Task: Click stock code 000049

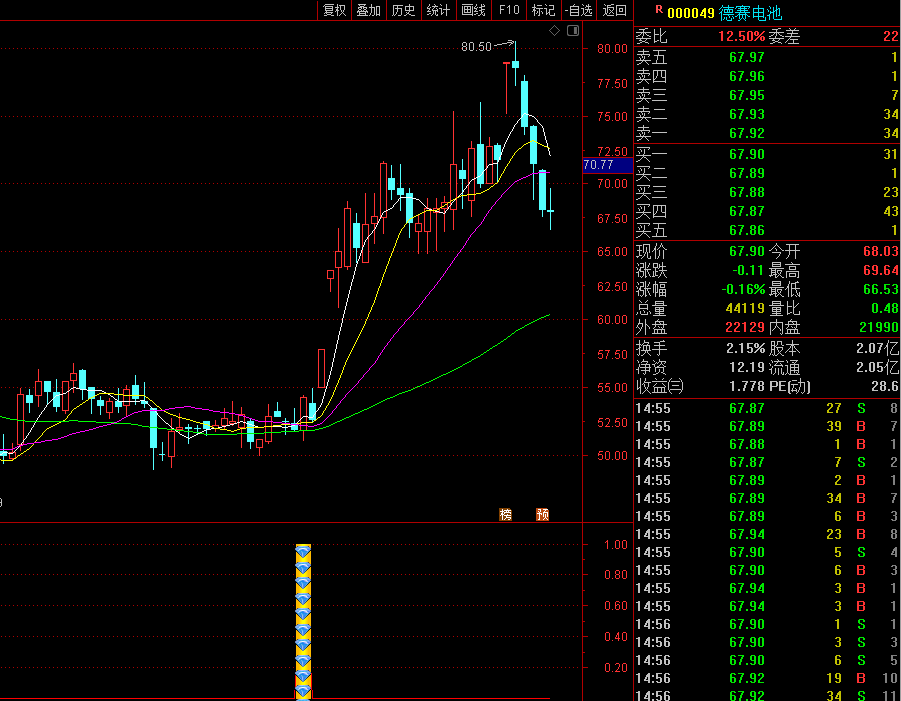Action: (x=691, y=13)
